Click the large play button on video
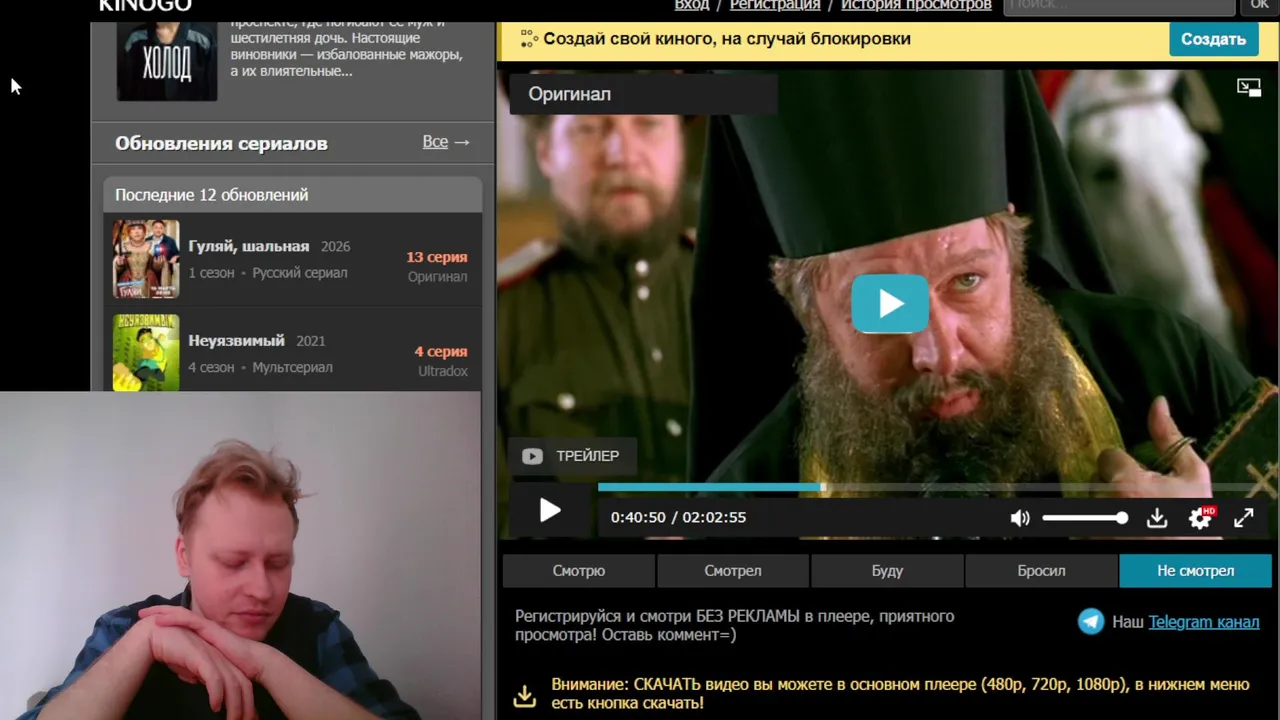The image size is (1280, 720). pos(890,304)
